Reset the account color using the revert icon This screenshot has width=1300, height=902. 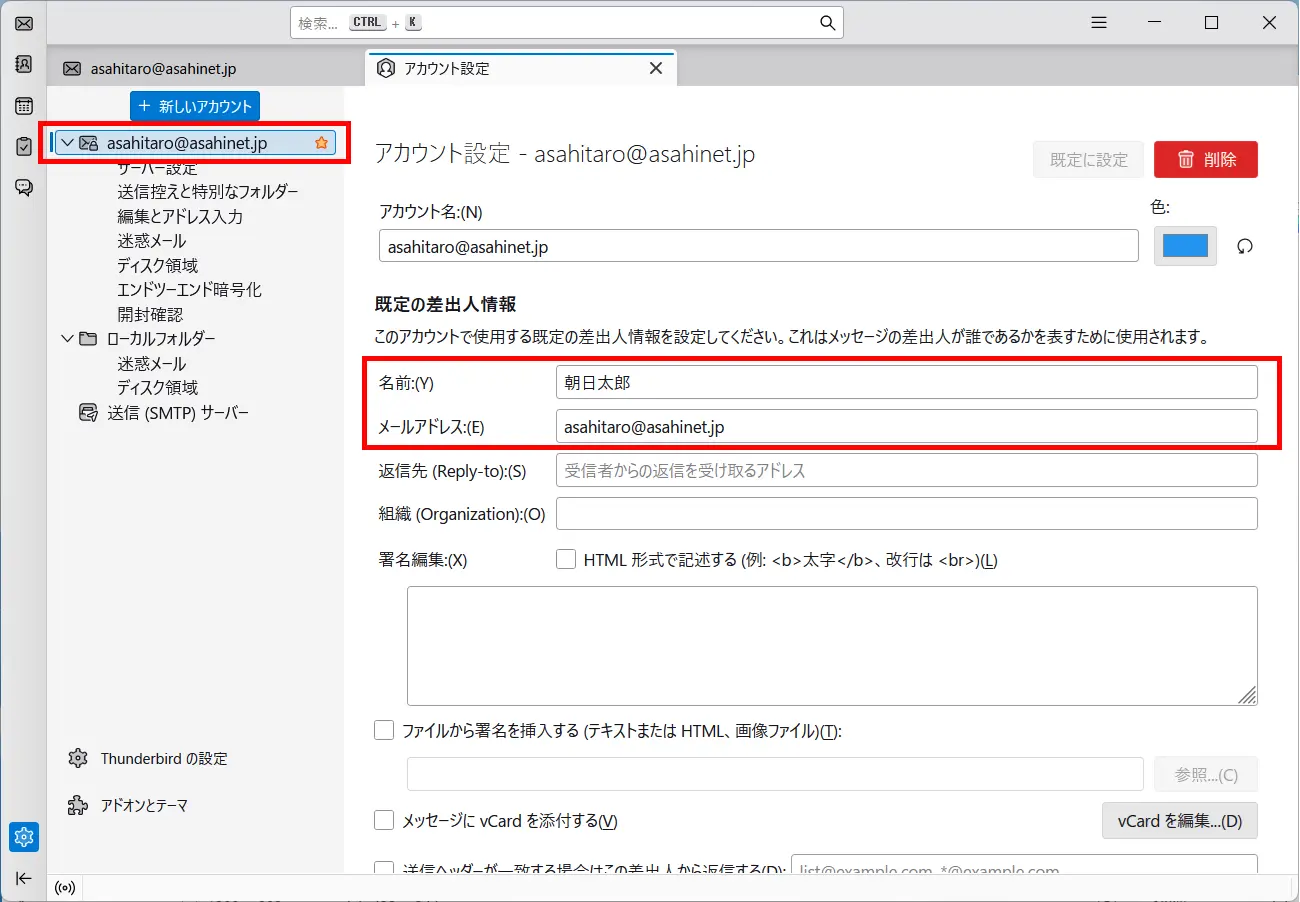pos(1244,246)
